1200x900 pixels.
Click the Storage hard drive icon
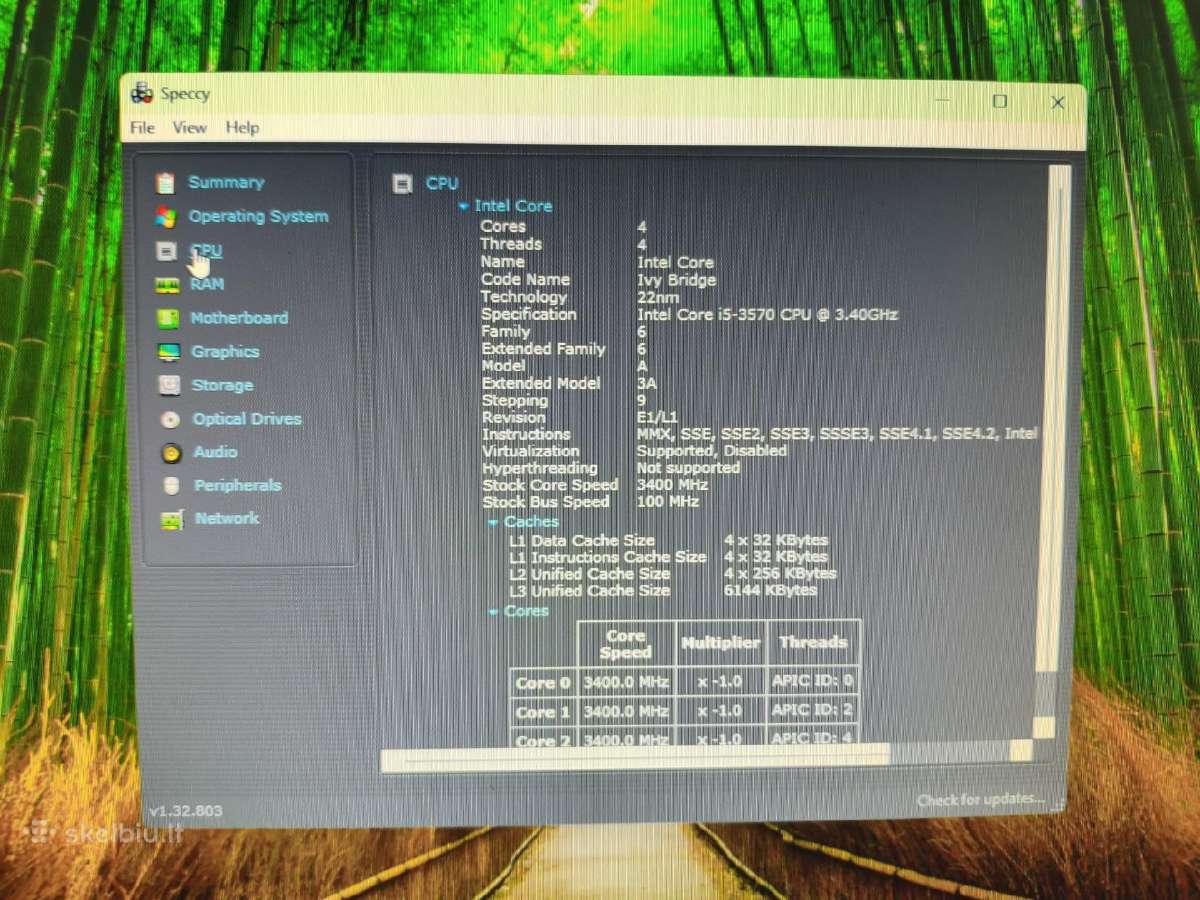(x=171, y=385)
